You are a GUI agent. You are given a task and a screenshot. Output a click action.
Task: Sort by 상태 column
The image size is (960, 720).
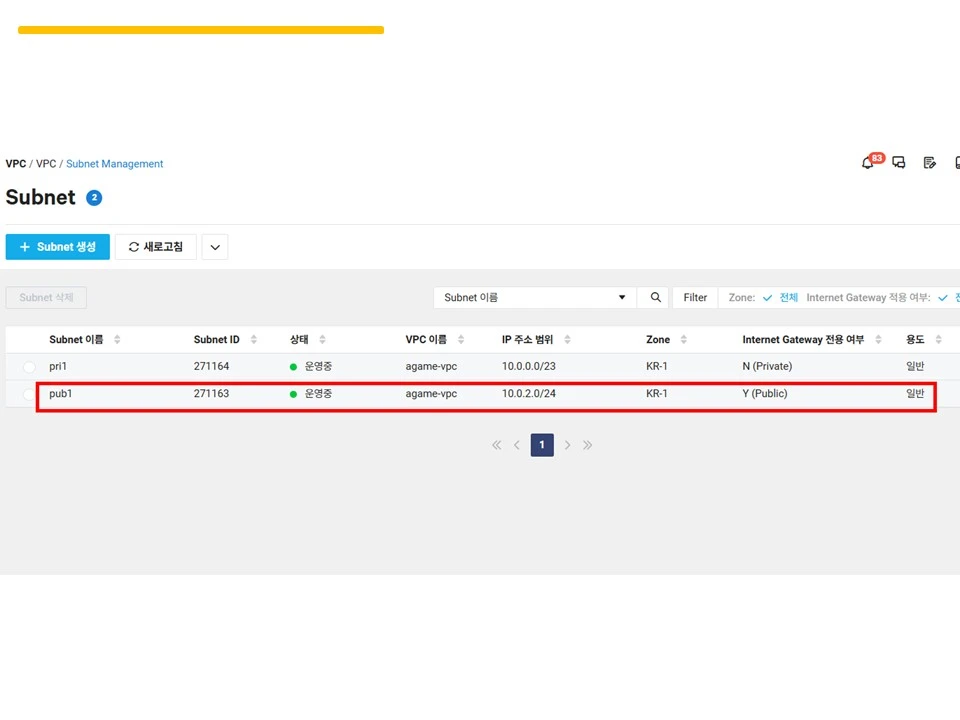coord(322,339)
